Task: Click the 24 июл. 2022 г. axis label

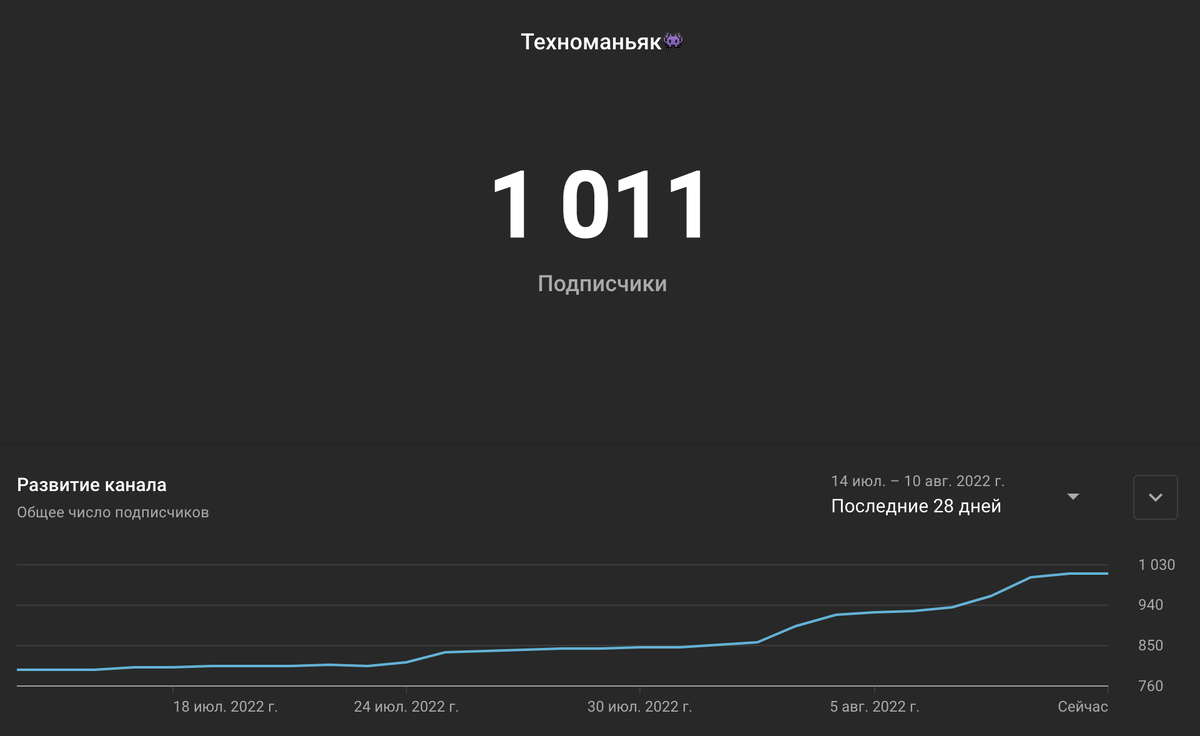Action: 404,706
